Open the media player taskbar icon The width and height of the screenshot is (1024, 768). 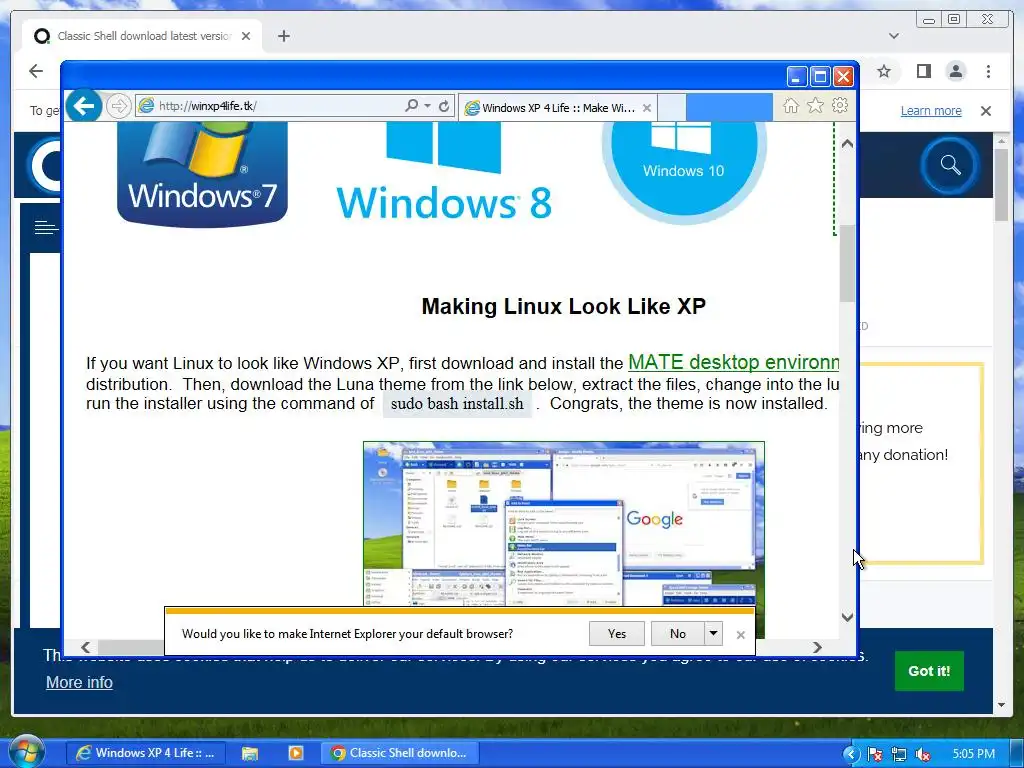296,753
